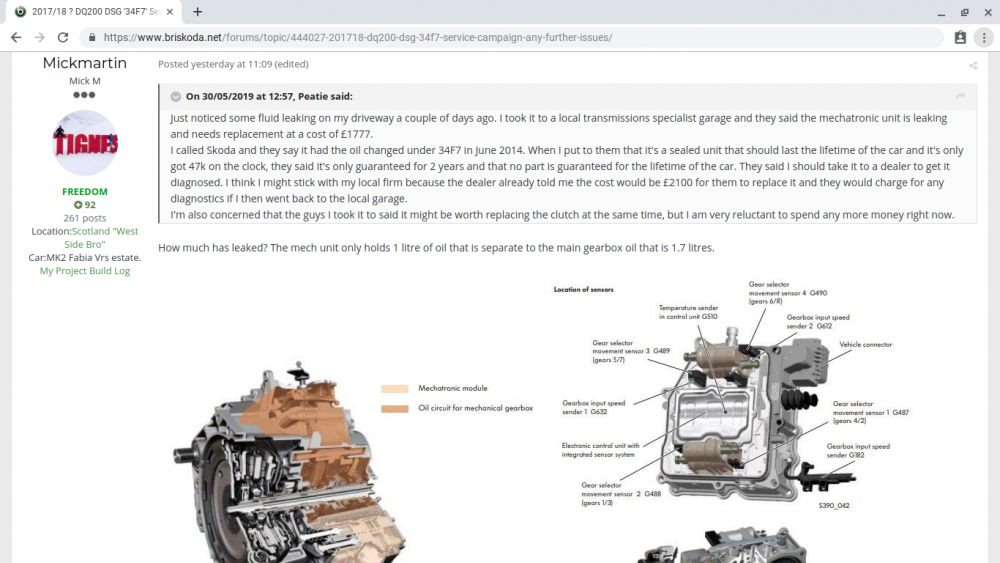Open the clipboard extension icon
This screenshot has height=563, width=1000.
click(960, 38)
